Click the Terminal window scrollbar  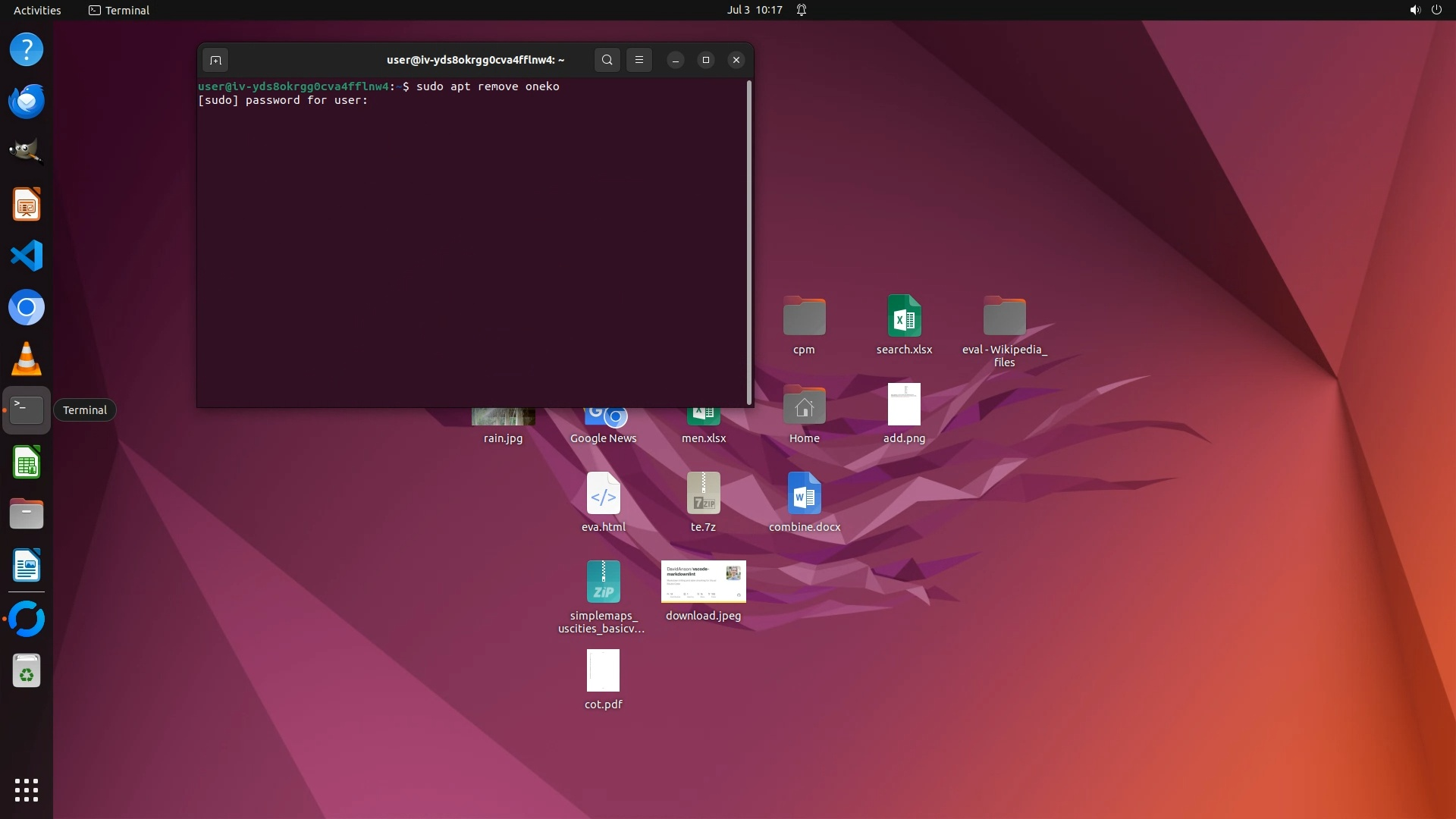(x=749, y=243)
